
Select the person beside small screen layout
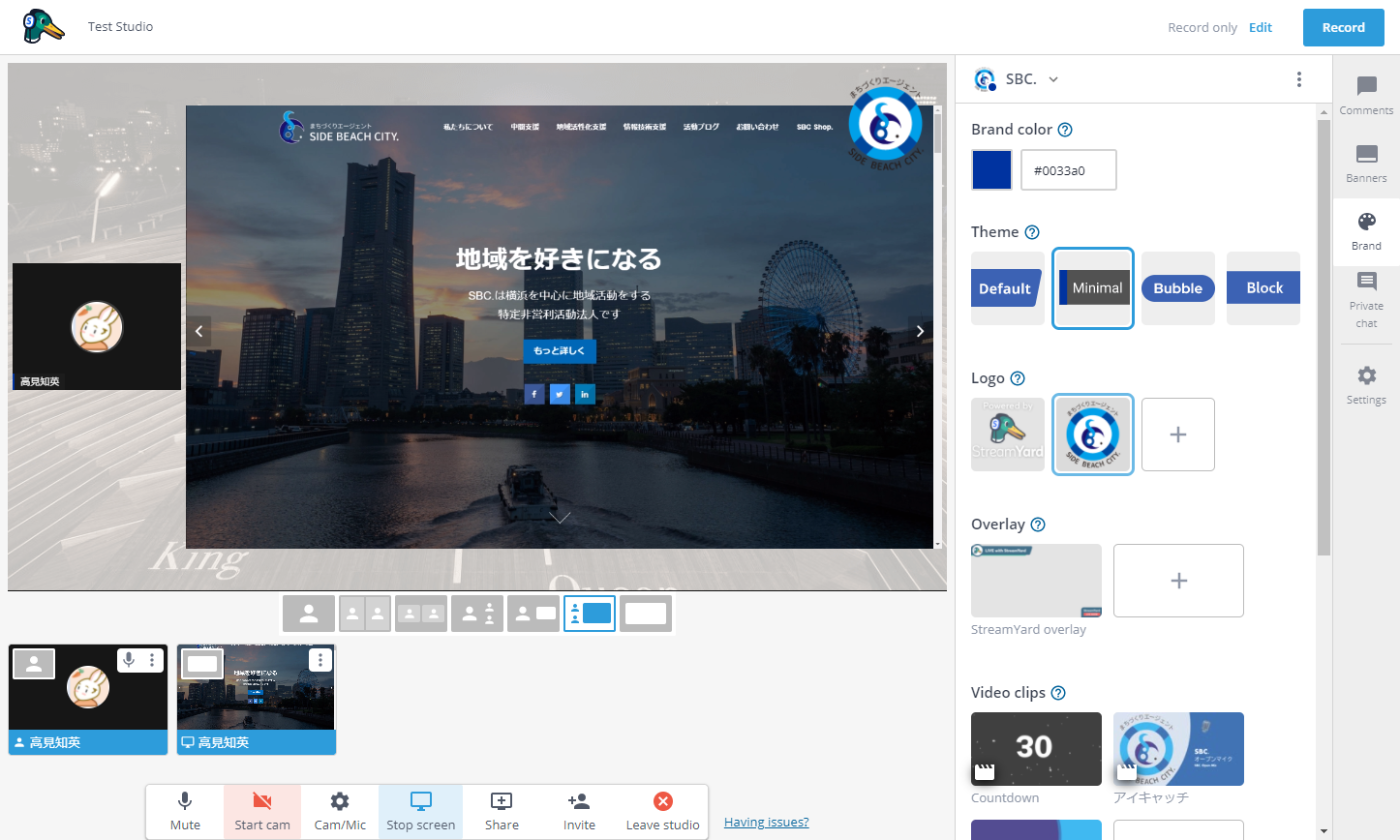point(533,614)
